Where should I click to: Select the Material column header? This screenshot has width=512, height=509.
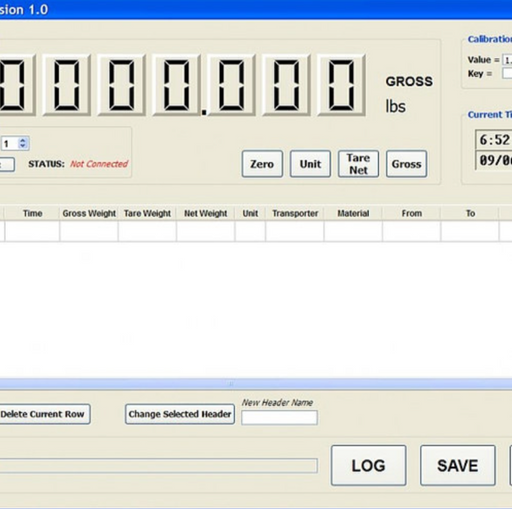tap(353, 213)
